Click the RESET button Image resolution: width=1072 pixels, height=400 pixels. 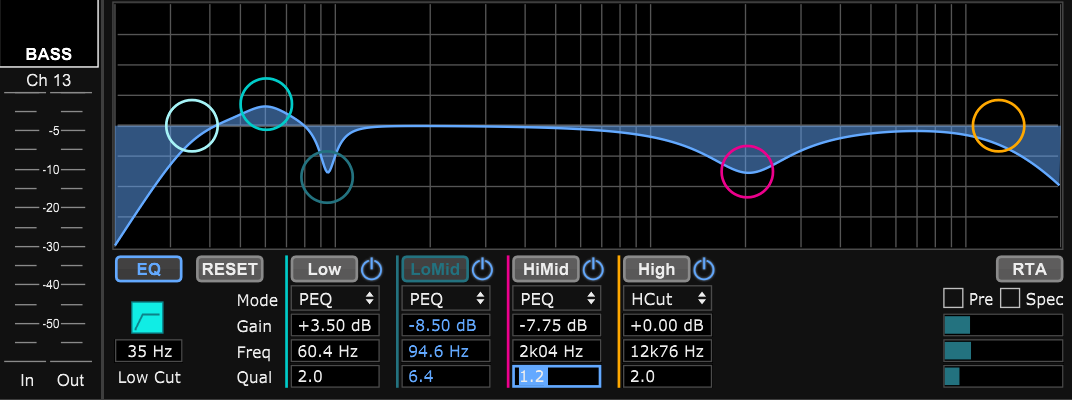(229, 269)
